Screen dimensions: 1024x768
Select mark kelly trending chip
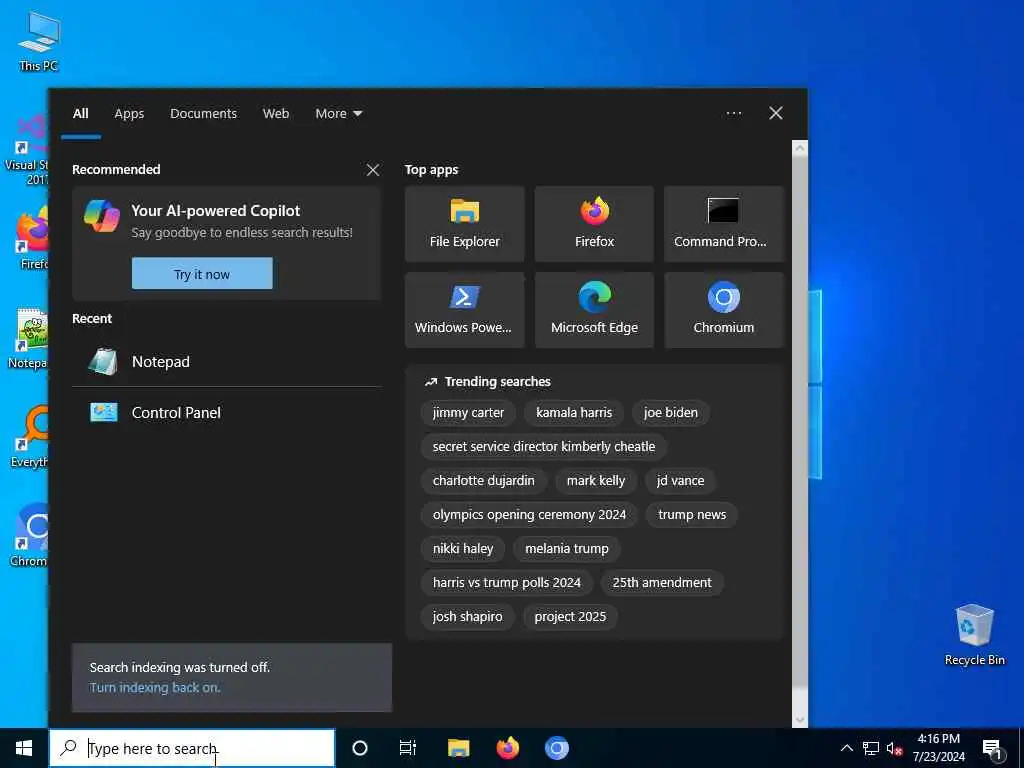(596, 481)
